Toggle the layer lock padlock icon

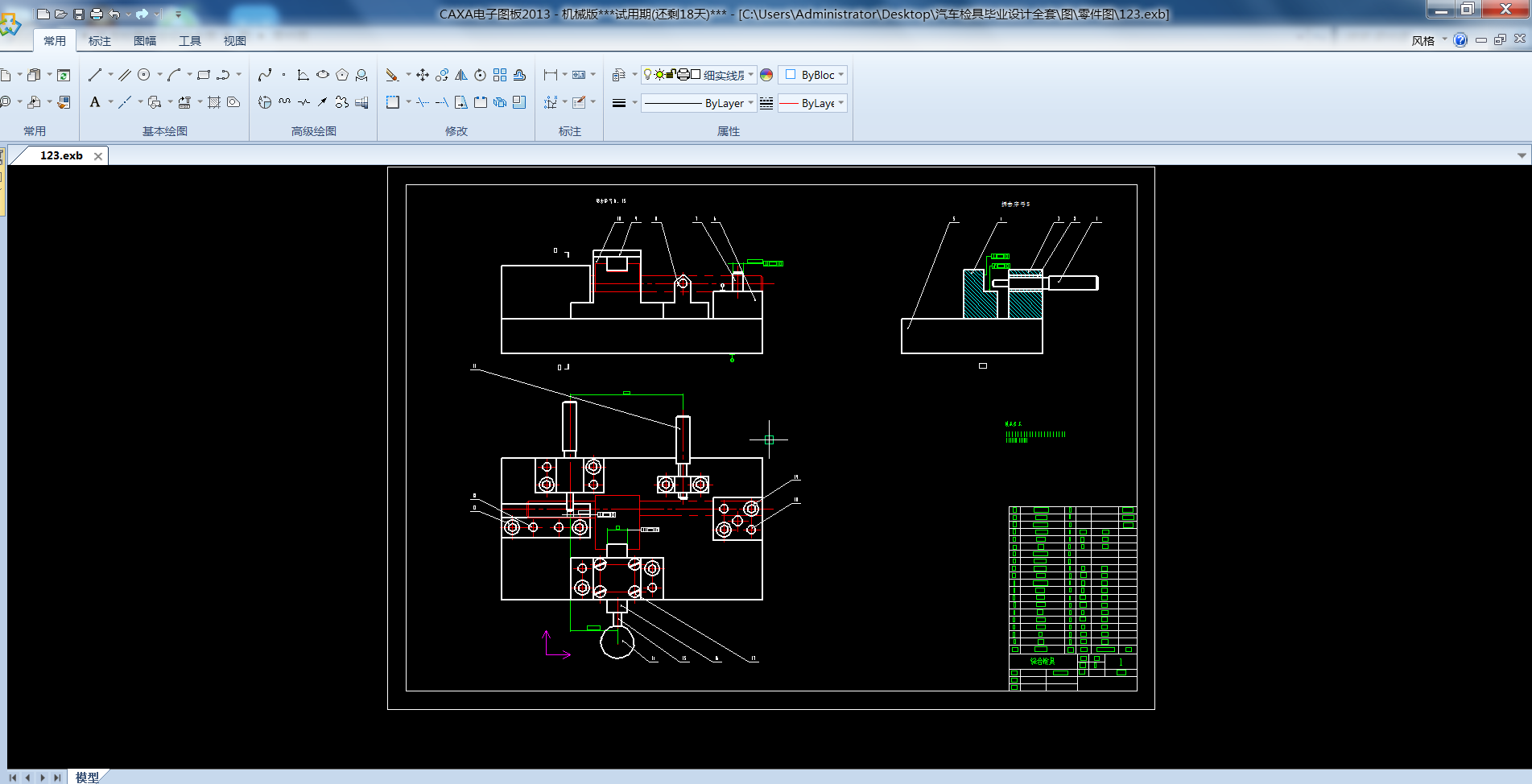[671, 75]
